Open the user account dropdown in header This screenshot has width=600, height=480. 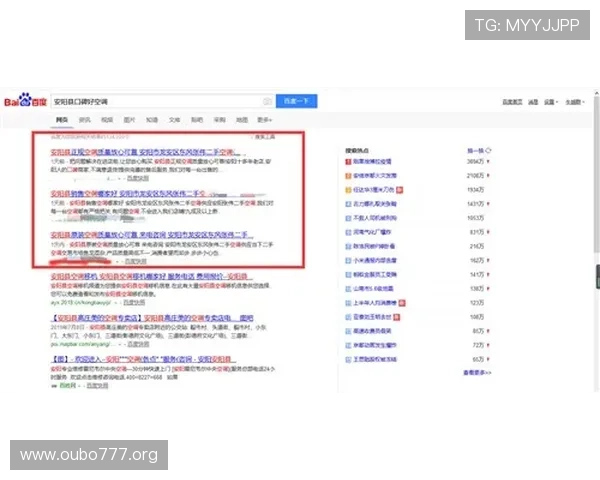click(x=575, y=102)
